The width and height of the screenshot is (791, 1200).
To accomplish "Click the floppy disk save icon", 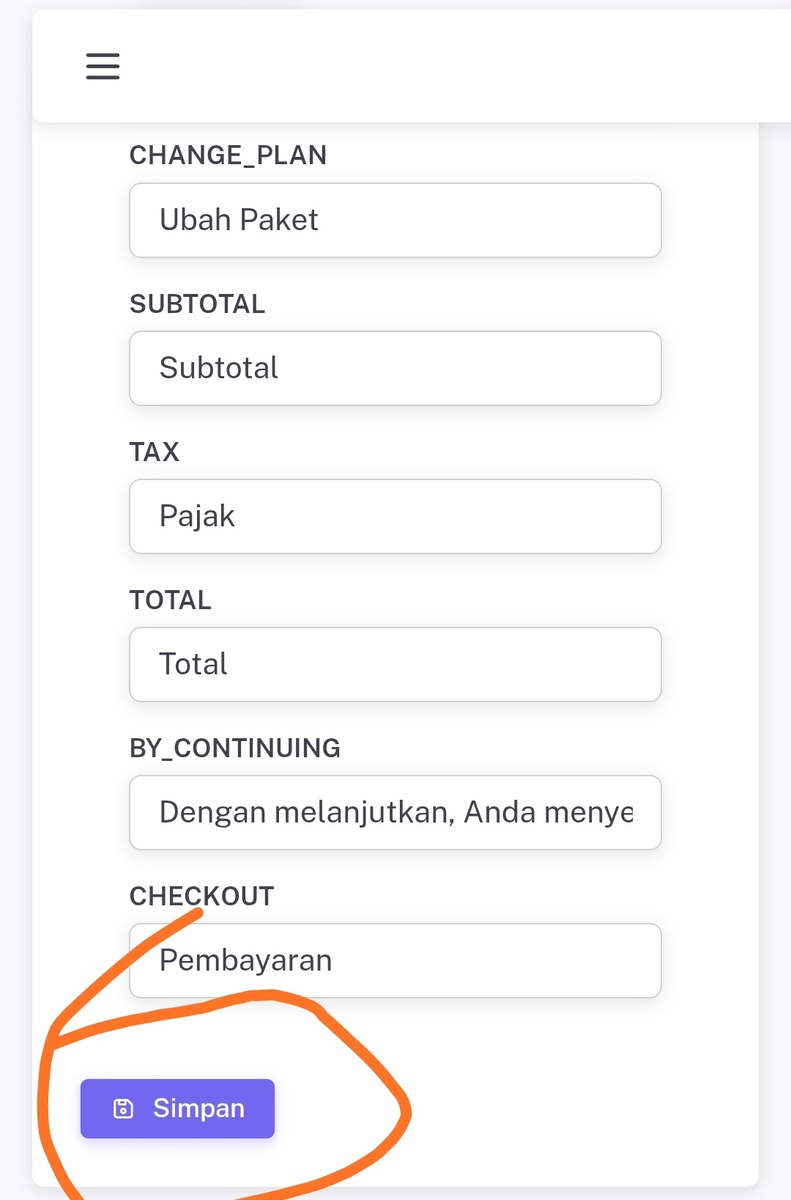I will point(123,1108).
